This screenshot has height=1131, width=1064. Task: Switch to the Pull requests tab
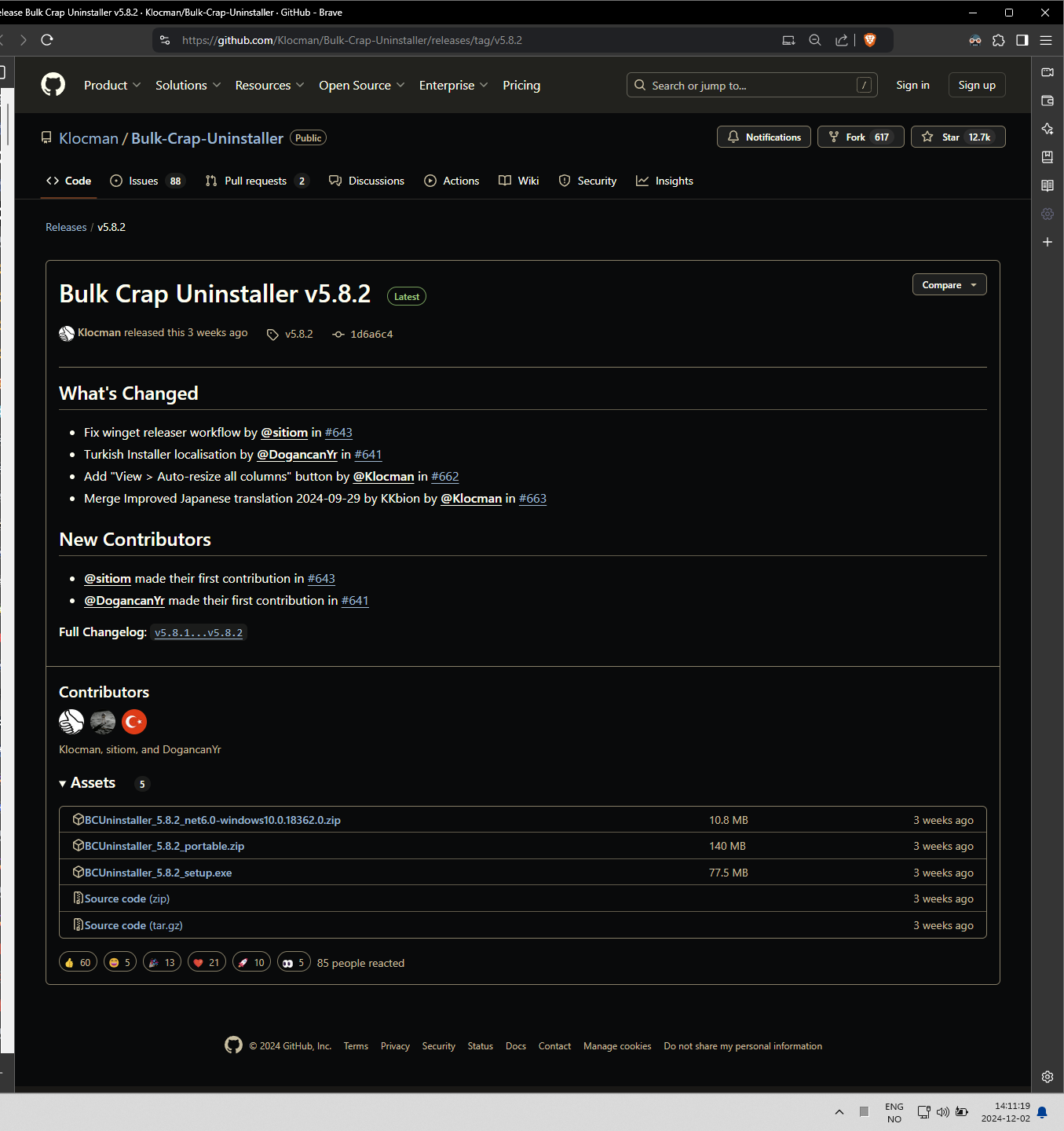[257, 181]
